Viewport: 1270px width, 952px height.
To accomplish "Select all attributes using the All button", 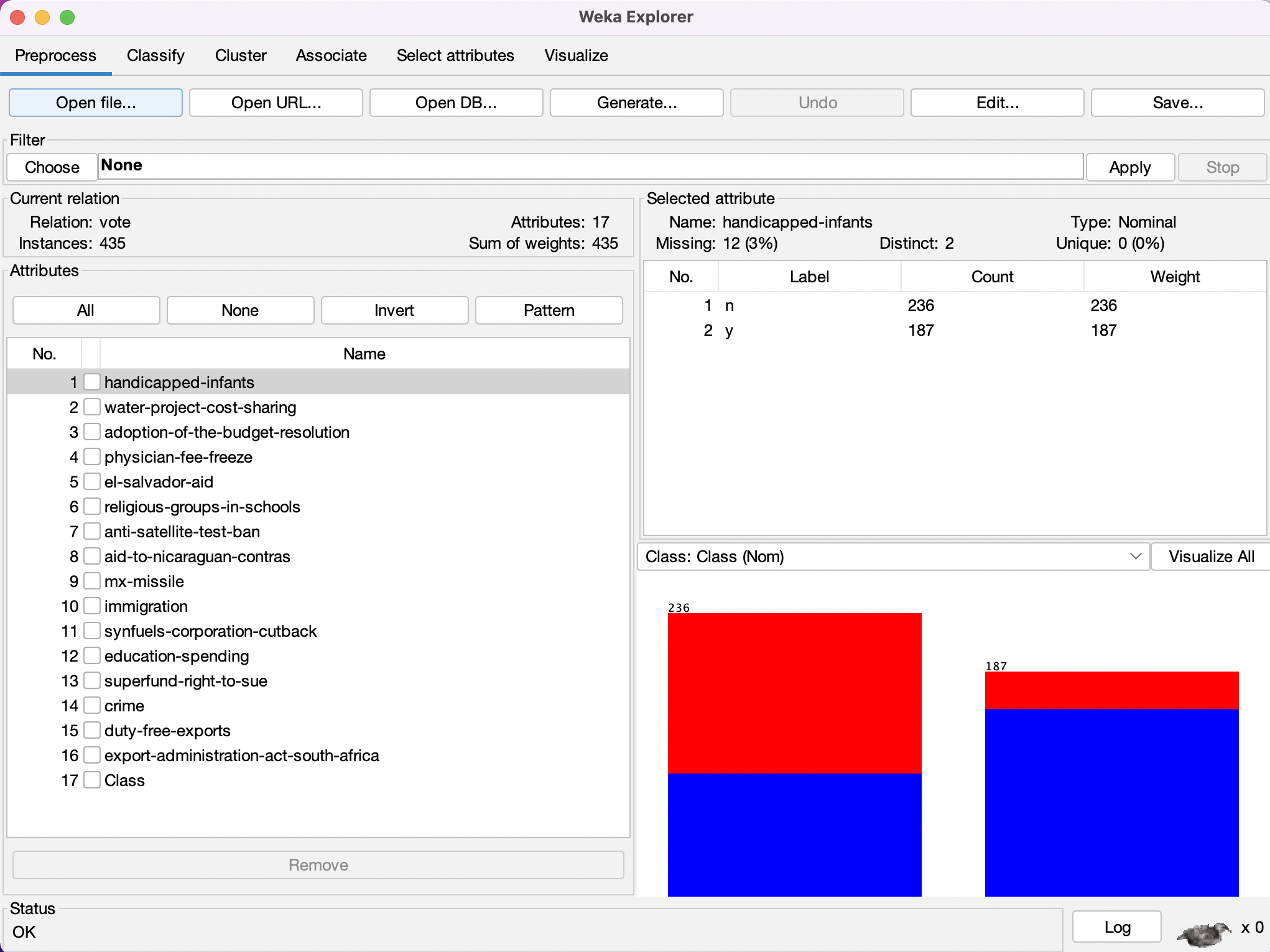I will pos(86,310).
